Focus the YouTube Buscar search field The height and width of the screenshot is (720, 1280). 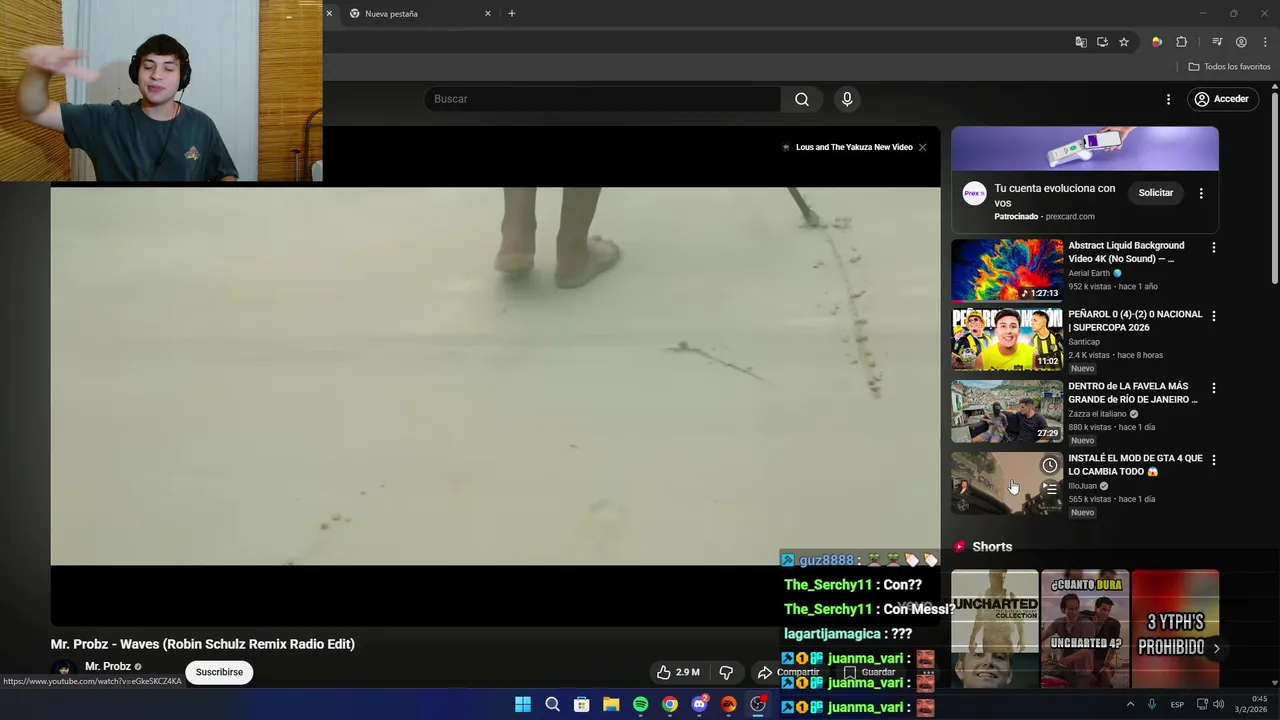(x=602, y=99)
